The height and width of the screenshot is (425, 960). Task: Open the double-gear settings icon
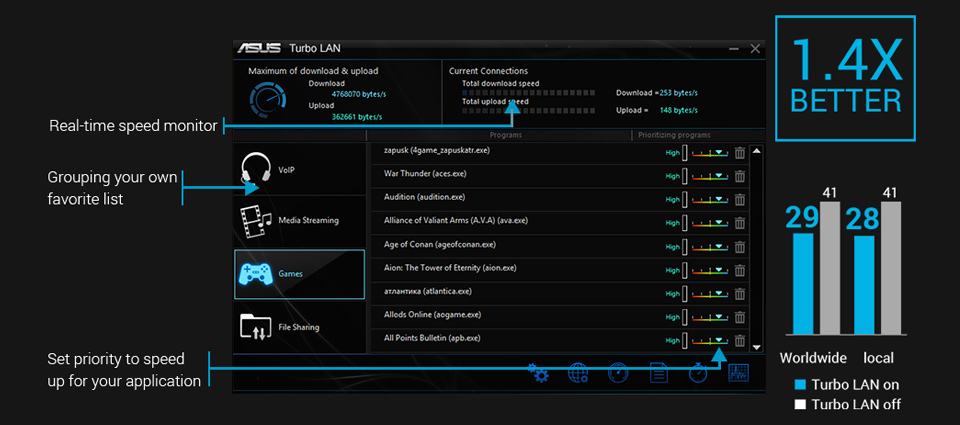(x=538, y=372)
